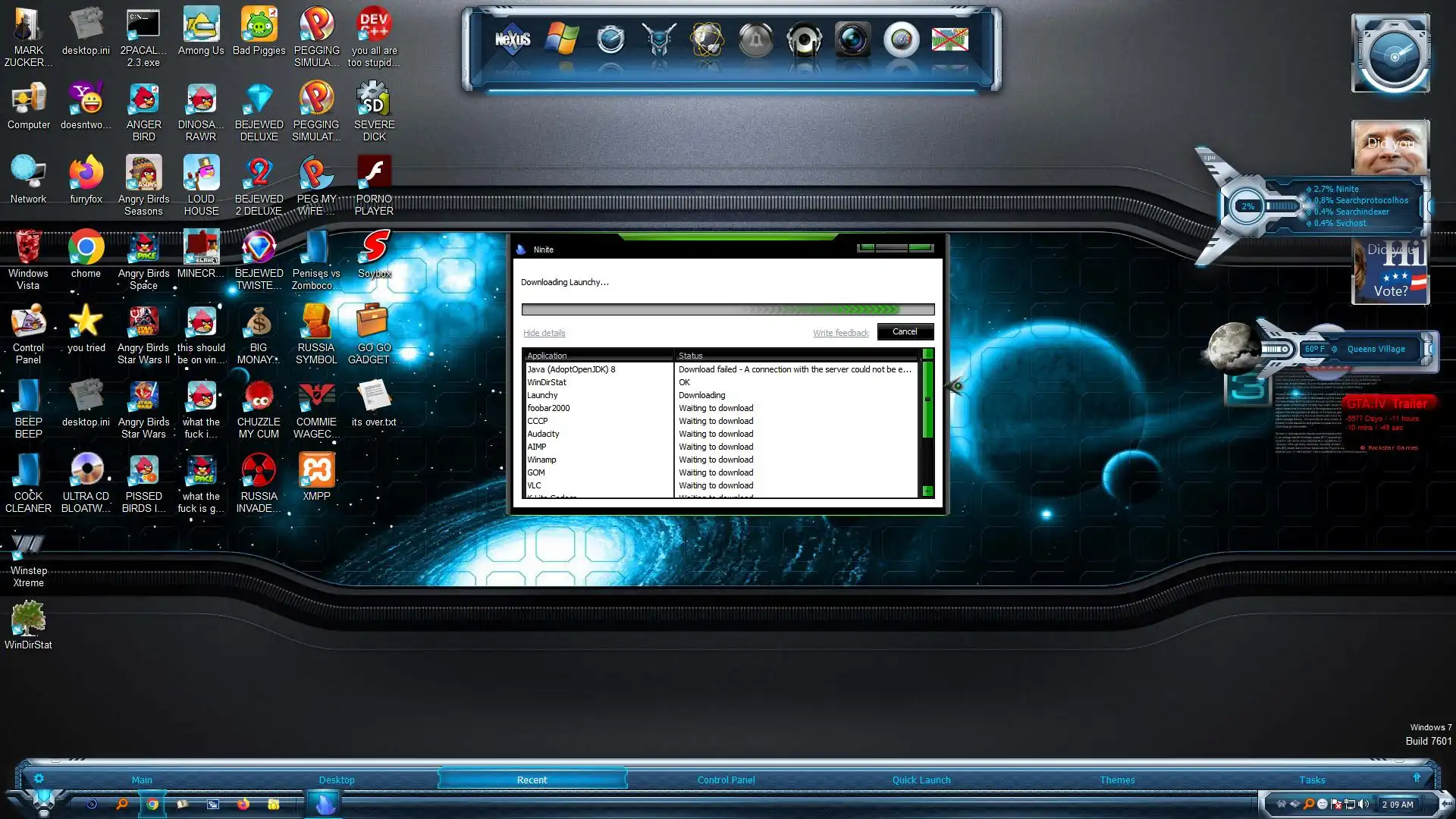Click the camera lens dock icon
The image size is (1456, 819).
852,39
